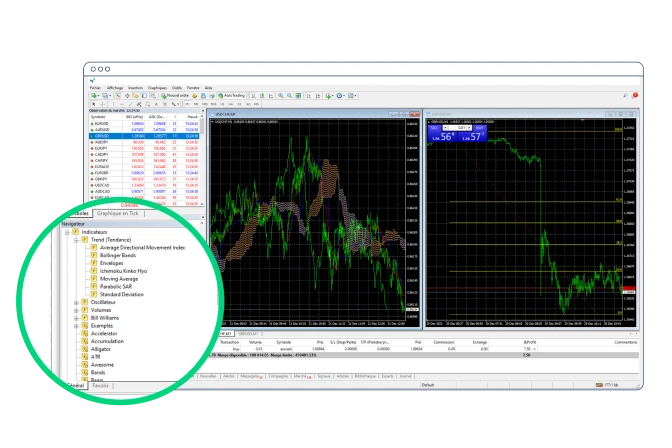The image size is (672, 448).
Task: Toggle the Data Window crosshair icon
Action: [127, 96]
